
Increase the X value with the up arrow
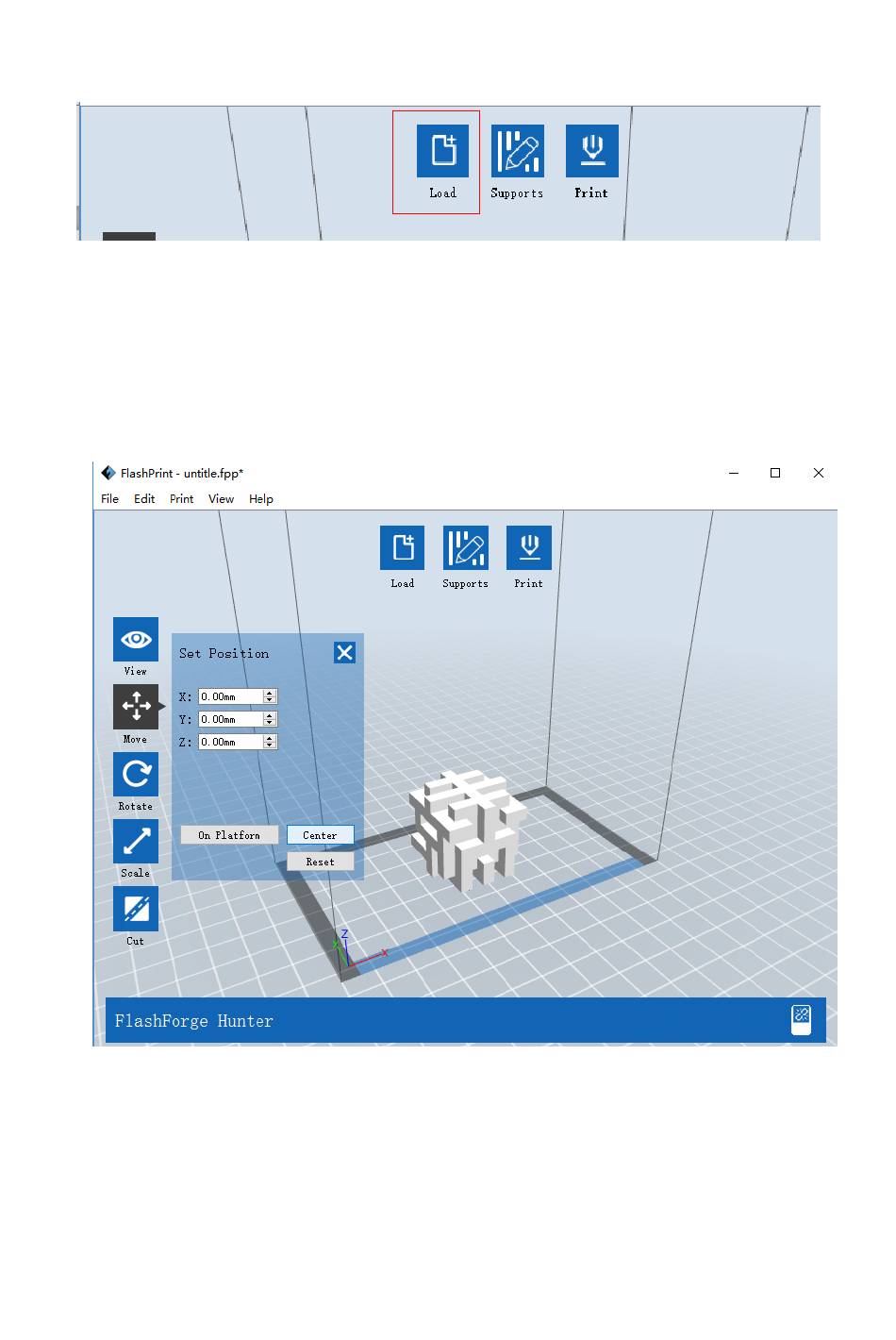coord(270,693)
